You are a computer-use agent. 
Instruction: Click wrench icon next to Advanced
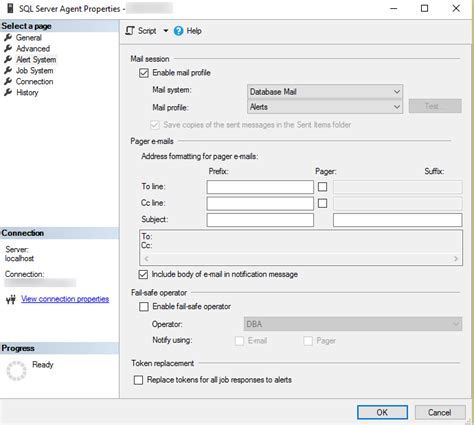pyautogui.click(x=8, y=48)
